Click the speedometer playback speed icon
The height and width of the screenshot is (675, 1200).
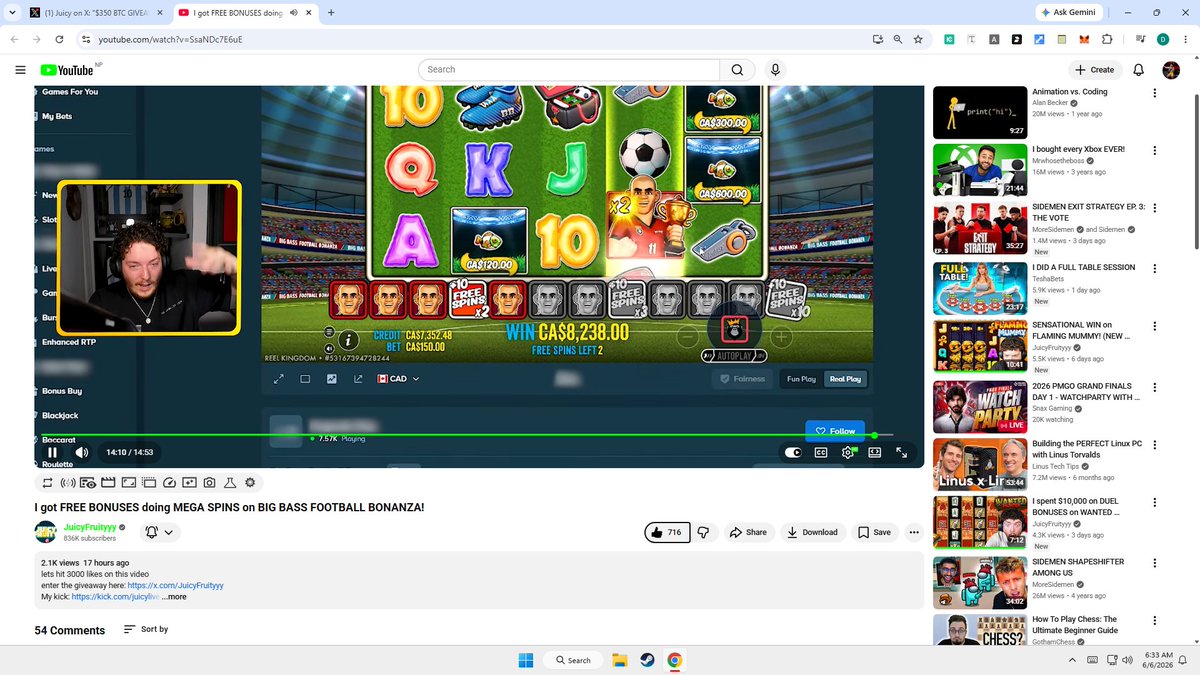[169, 482]
